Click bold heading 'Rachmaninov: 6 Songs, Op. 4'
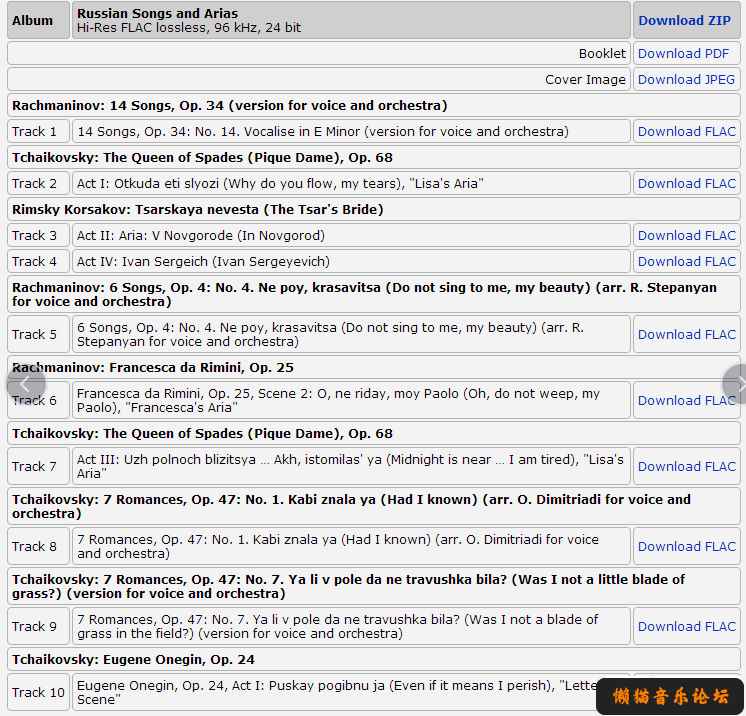746x716 pixels. pos(364,294)
